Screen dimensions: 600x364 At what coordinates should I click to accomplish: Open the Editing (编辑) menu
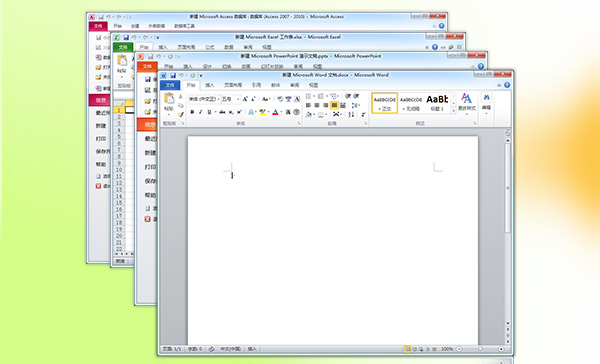pos(486,103)
